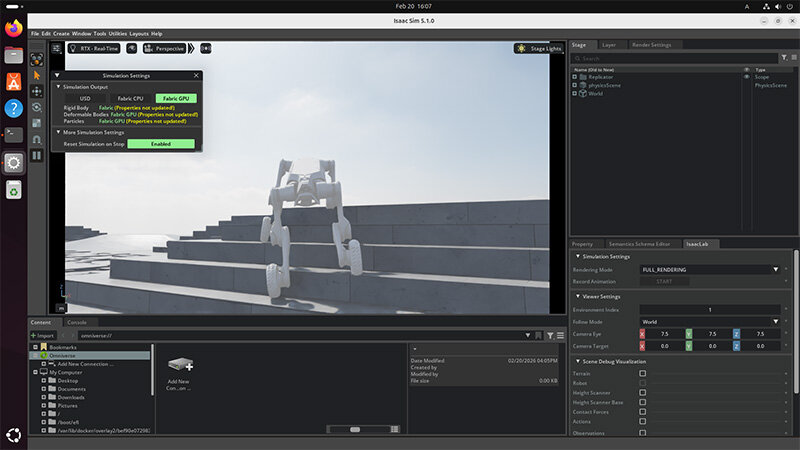Open the Follow Mode World dropdown

tap(710, 322)
